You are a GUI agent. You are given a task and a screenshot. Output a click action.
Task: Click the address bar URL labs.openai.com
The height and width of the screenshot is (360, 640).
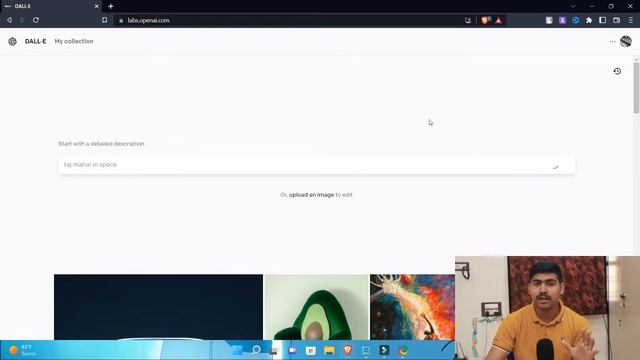[x=148, y=20]
